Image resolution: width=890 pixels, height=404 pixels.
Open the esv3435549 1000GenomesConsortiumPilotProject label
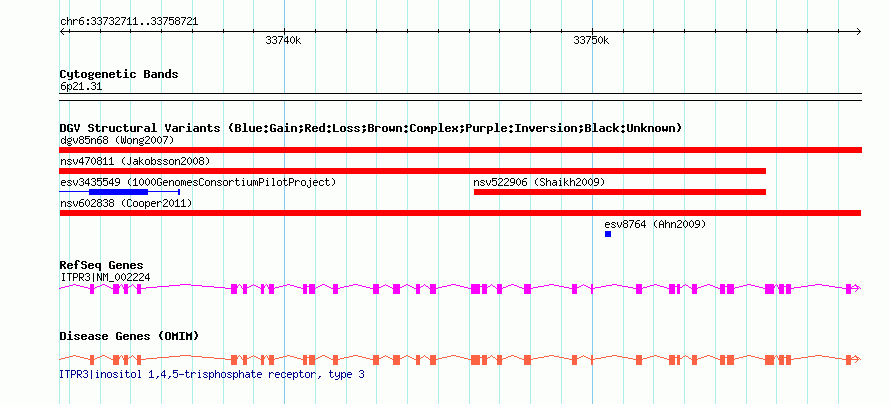198,182
